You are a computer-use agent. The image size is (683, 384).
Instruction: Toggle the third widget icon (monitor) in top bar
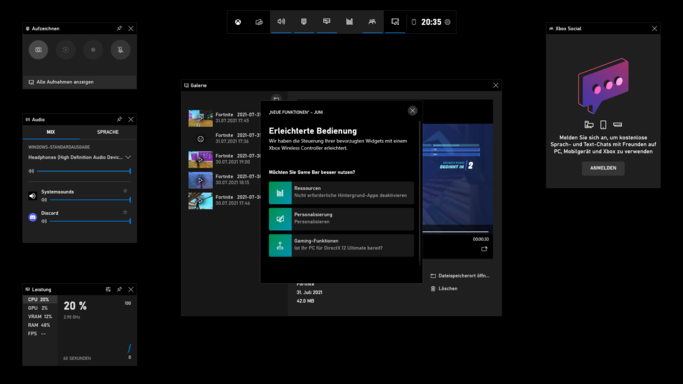click(x=327, y=21)
